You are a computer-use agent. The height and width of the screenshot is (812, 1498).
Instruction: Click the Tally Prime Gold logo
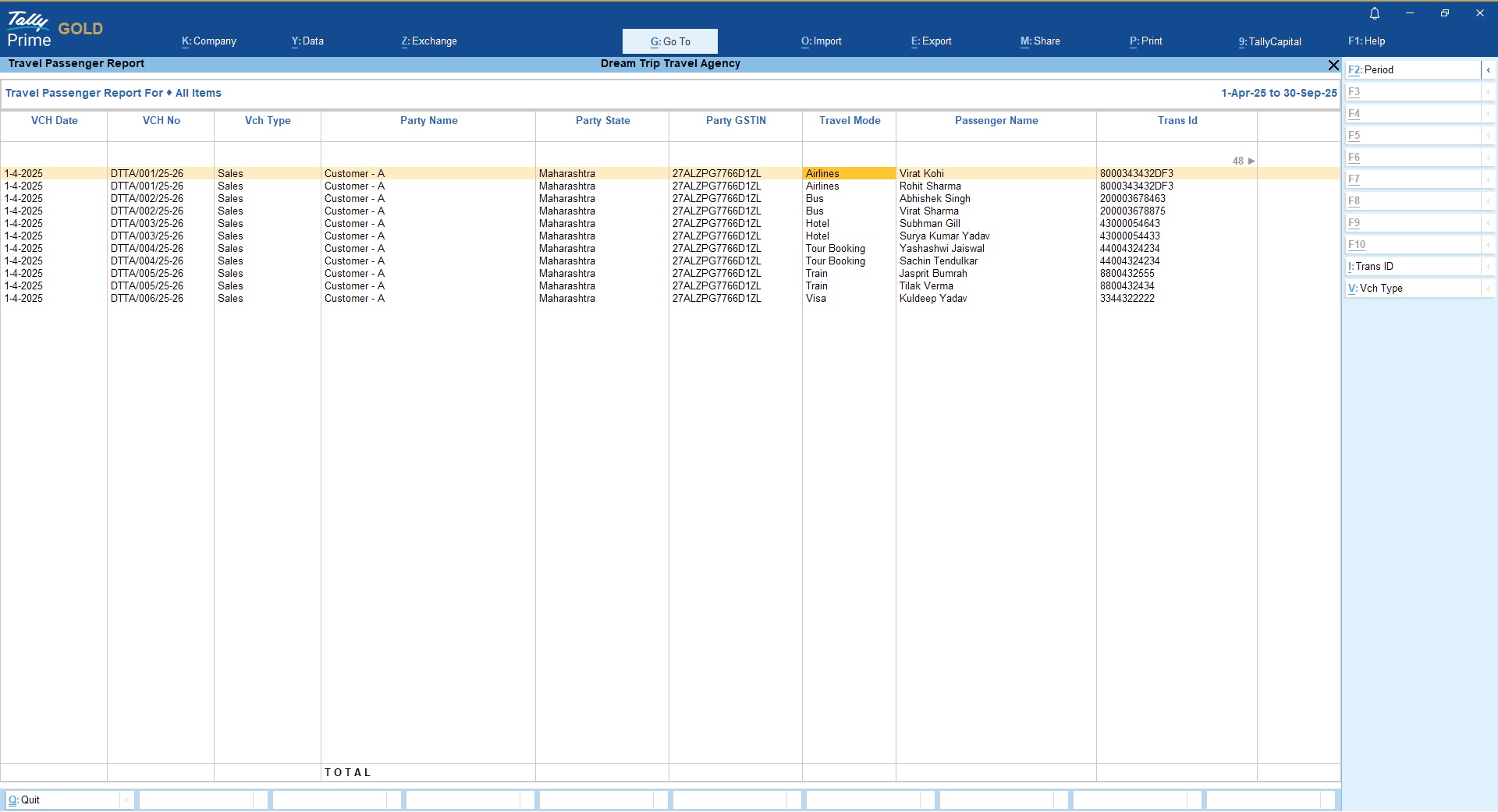(x=55, y=30)
